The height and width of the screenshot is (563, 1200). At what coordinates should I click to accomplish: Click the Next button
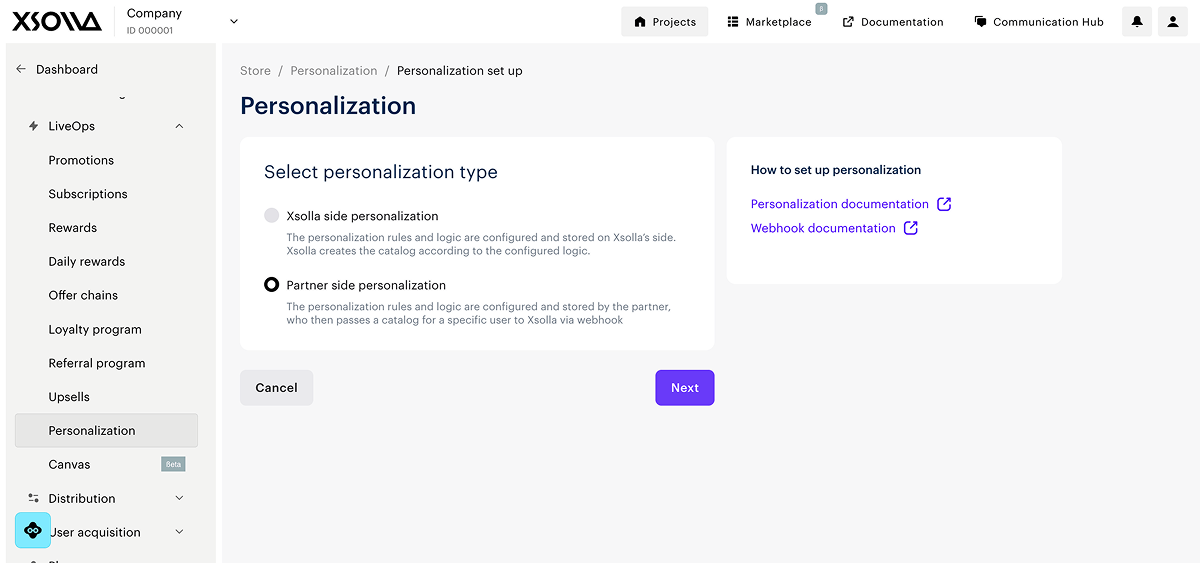(x=684, y=388)
